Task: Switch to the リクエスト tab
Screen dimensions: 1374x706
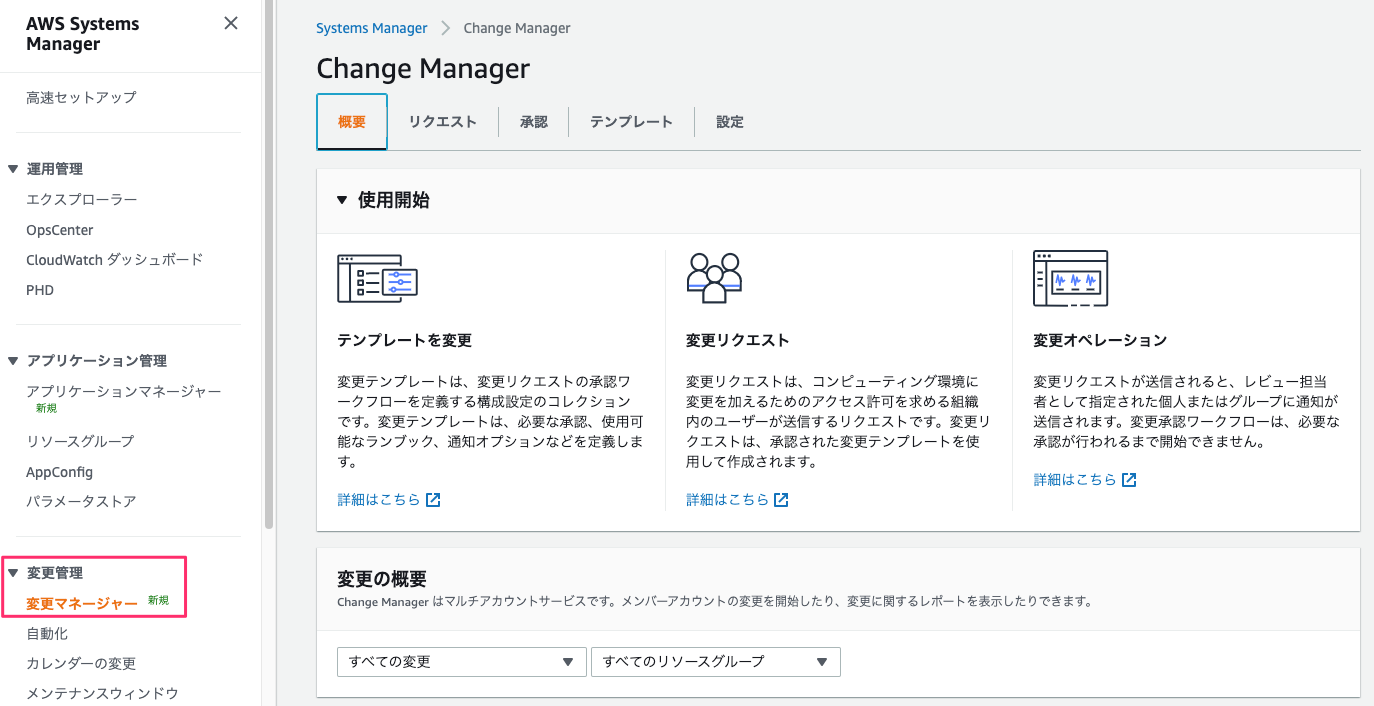Action: pyautogui.click(x=442, y=121)
